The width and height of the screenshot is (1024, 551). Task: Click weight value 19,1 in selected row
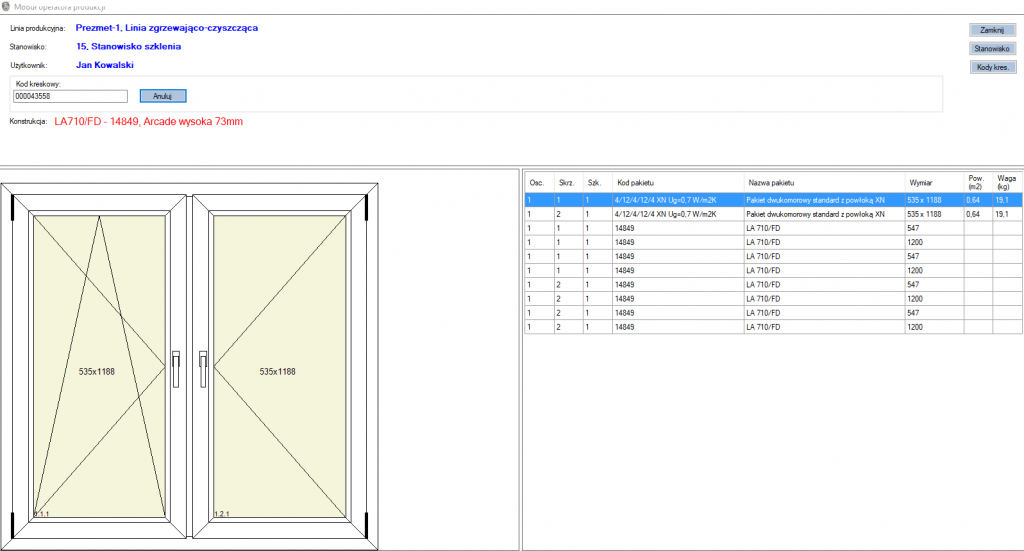[x=1002, y=200]
